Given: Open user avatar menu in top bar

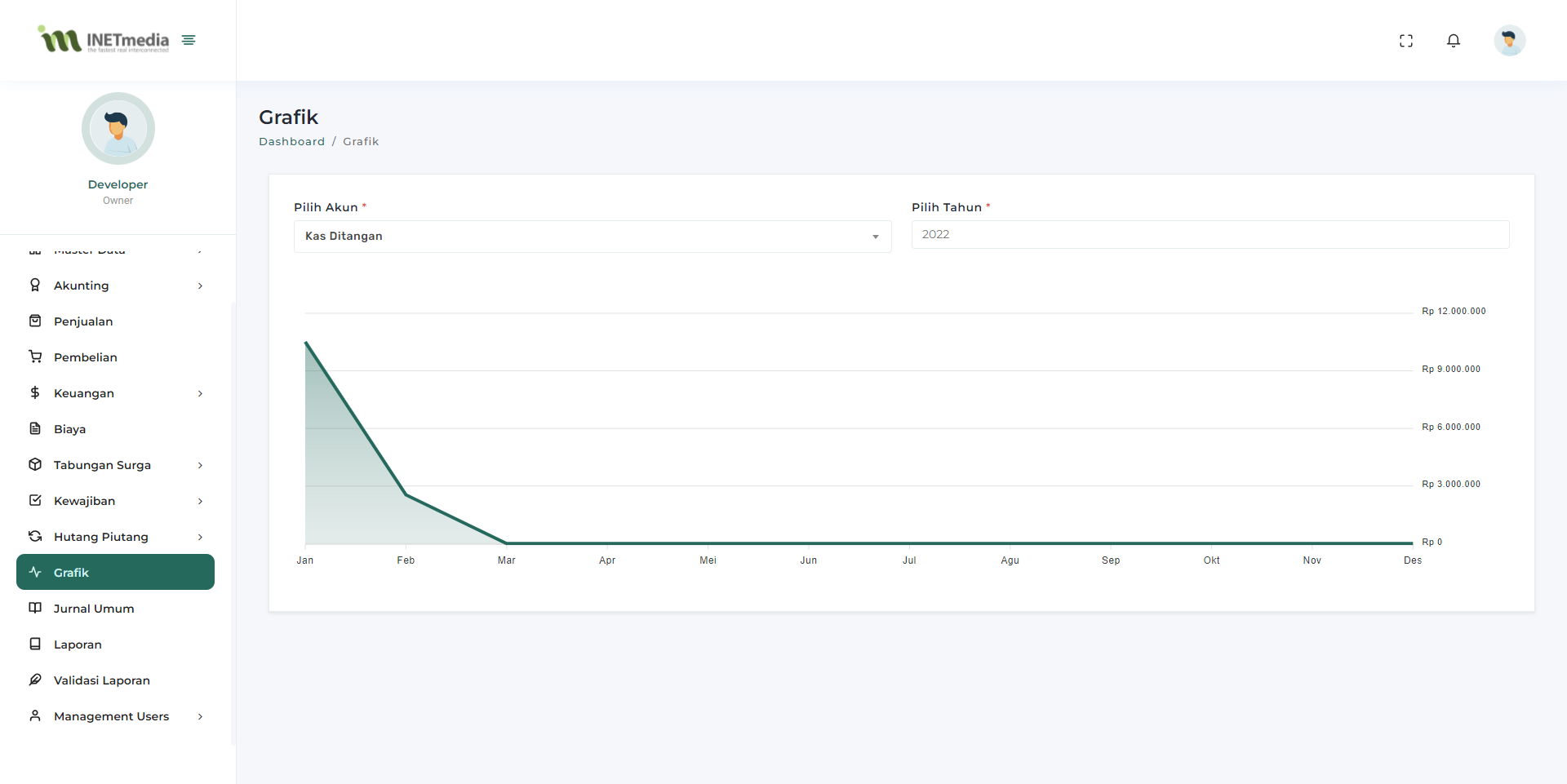Looking at the screenshot, I should point(1509,41).
